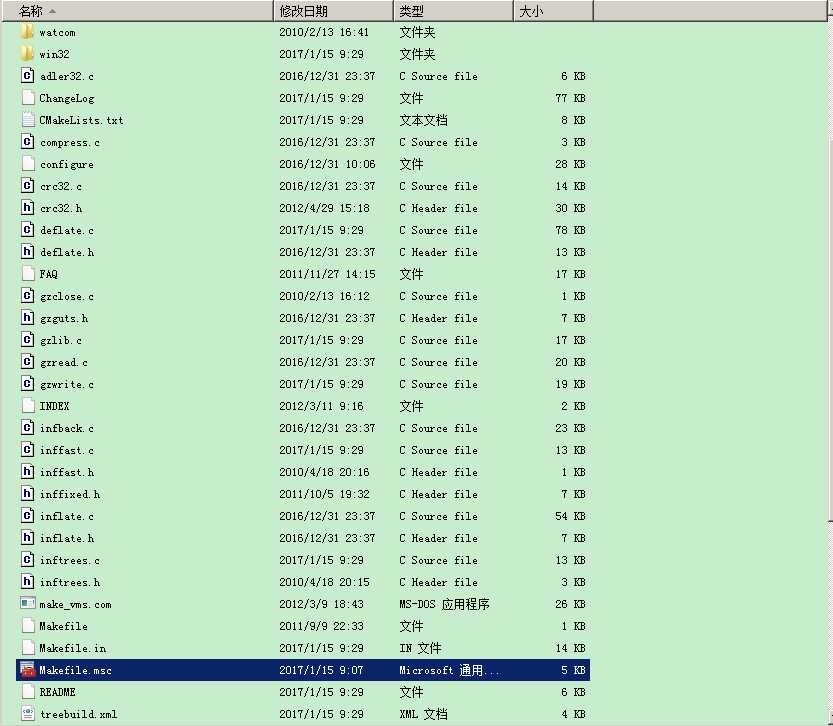Select the INDEX file icon
This screenshot has height=726, width=833.
[x=28, y=406]
